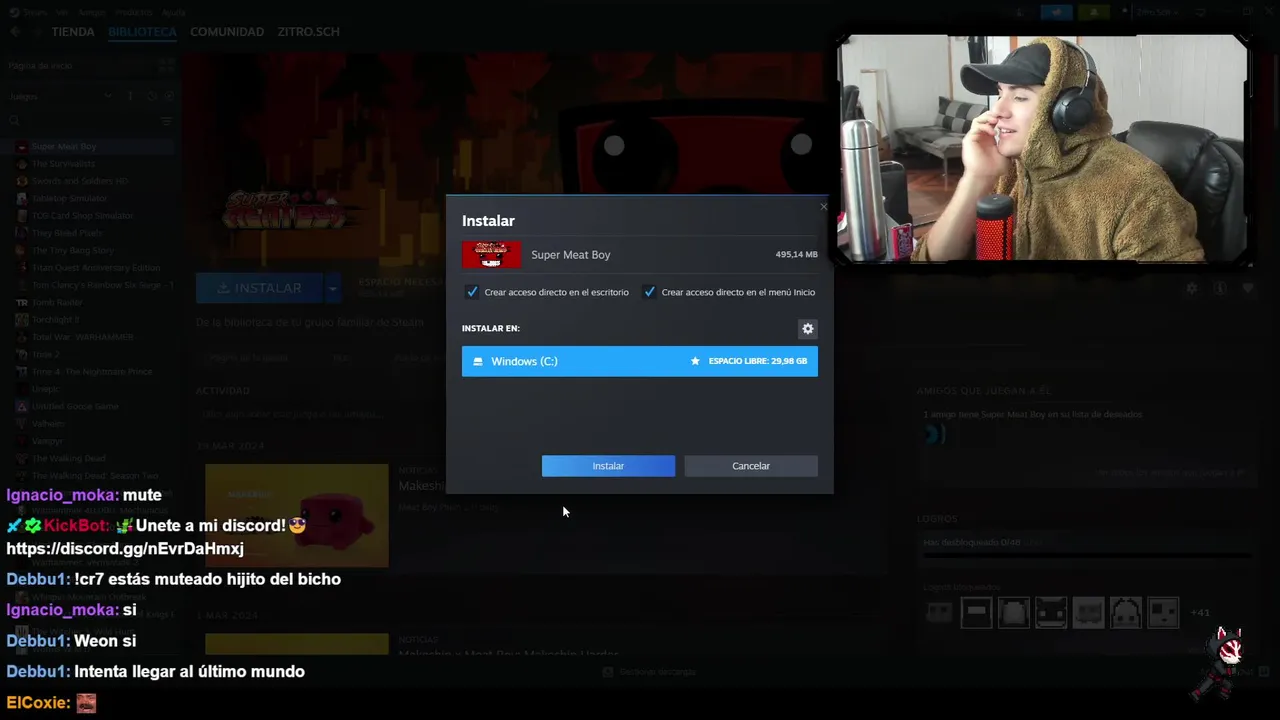Select TCG Card Shop Simulator game icon
This screenshot has height=720, width=1280.
coord(22,216)
